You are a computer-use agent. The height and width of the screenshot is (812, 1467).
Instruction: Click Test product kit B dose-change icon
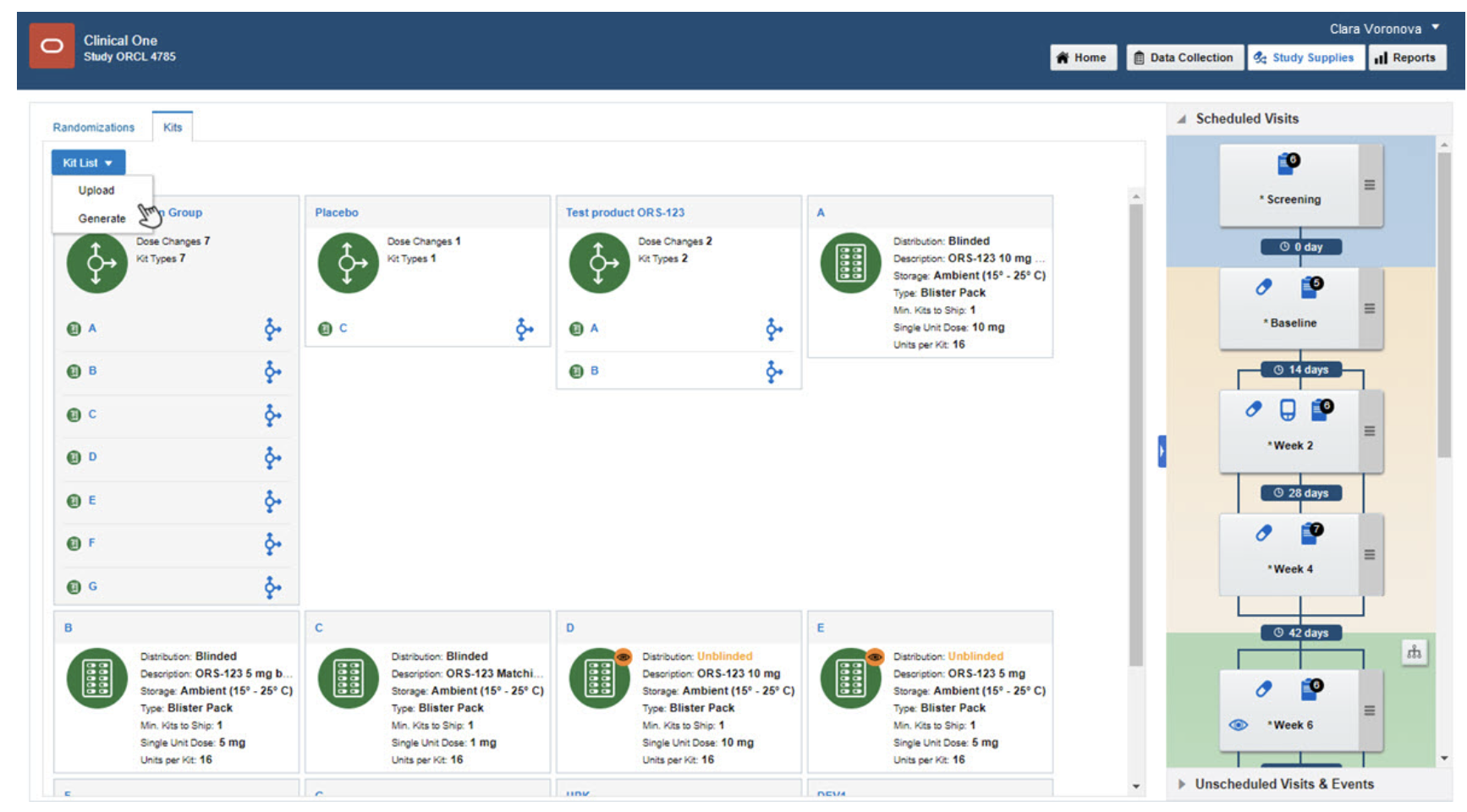[774, 371]
